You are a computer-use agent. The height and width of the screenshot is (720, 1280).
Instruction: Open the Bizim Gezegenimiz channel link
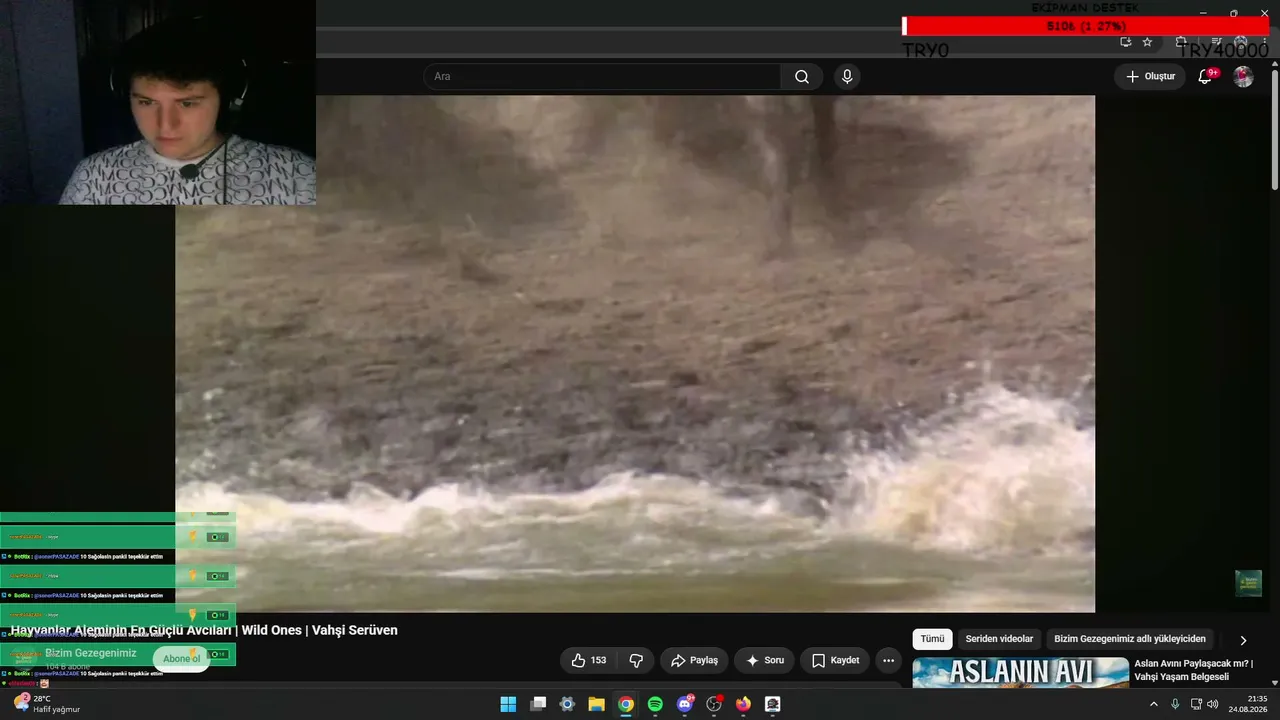[x=90, y=653]
